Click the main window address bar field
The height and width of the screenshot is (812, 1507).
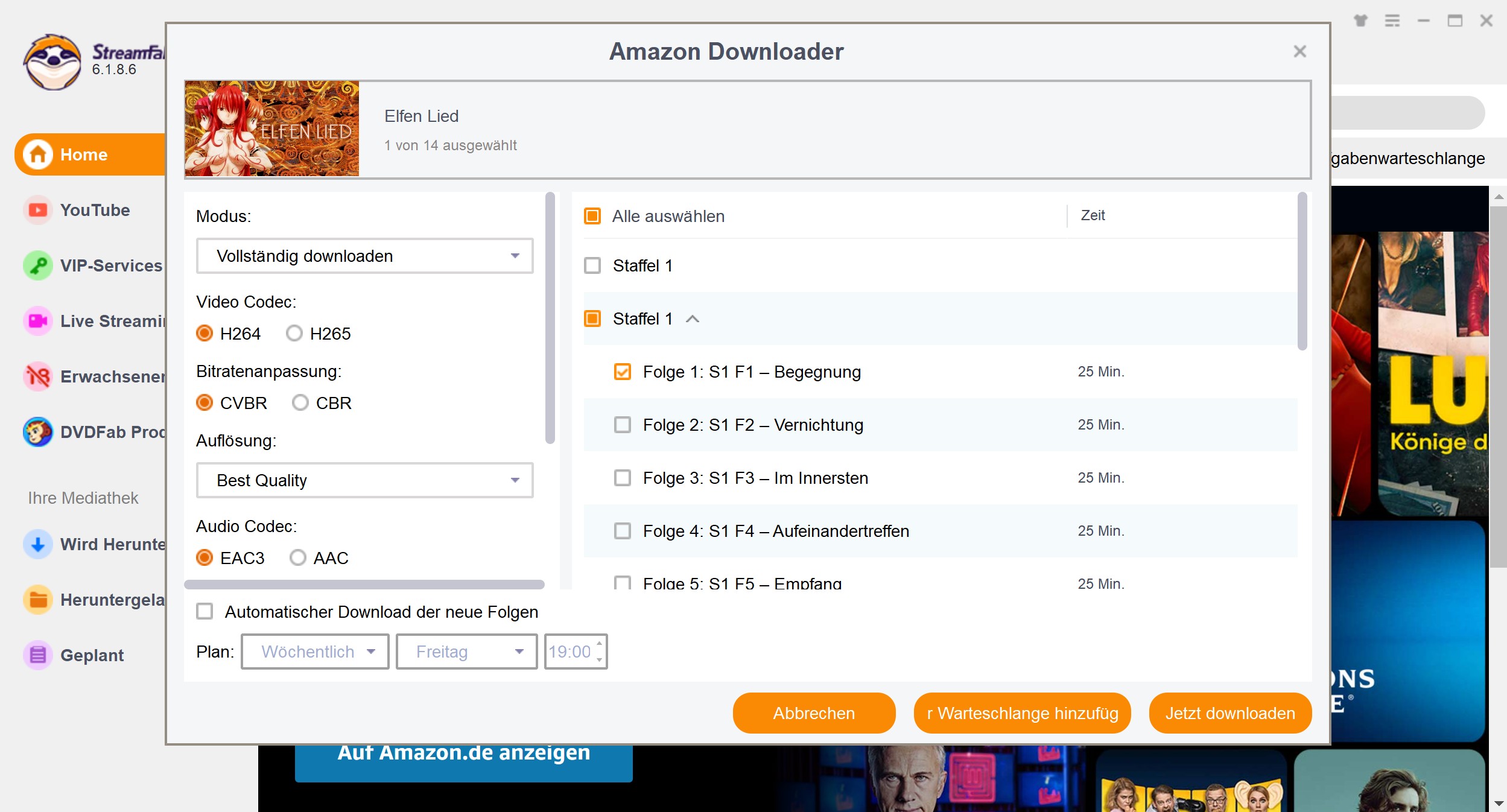point(1407,113)
